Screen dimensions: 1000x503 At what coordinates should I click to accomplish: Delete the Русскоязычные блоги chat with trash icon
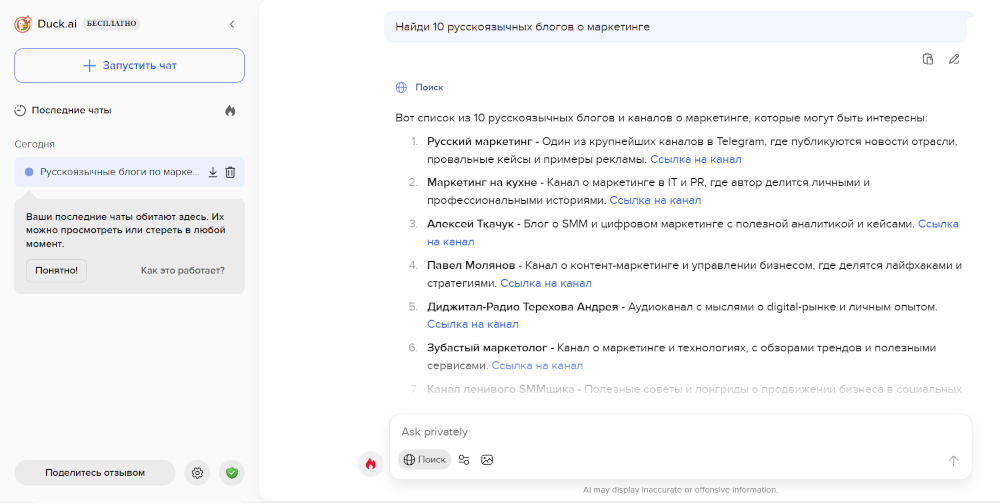[230, 172]
